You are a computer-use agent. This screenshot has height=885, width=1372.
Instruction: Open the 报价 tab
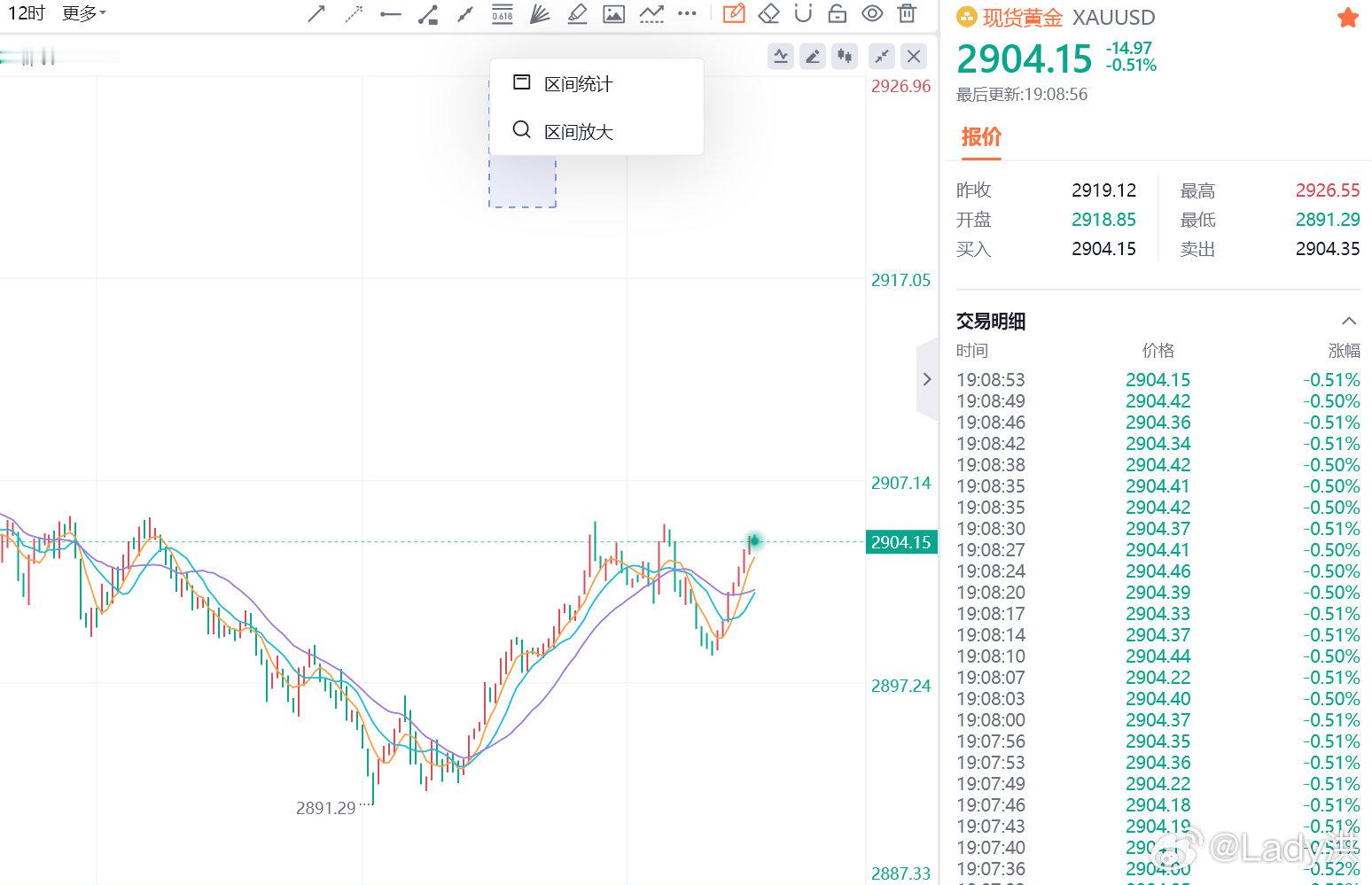point(981,137)
